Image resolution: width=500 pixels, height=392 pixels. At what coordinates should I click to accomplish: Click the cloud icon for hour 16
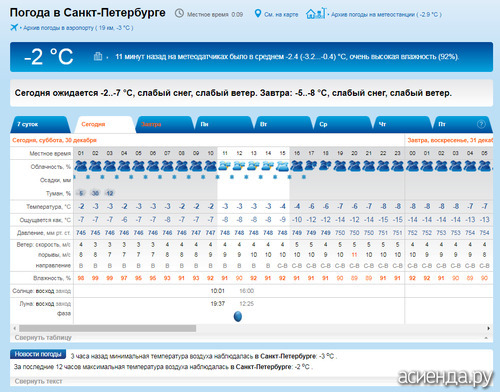tap(297, 166)
